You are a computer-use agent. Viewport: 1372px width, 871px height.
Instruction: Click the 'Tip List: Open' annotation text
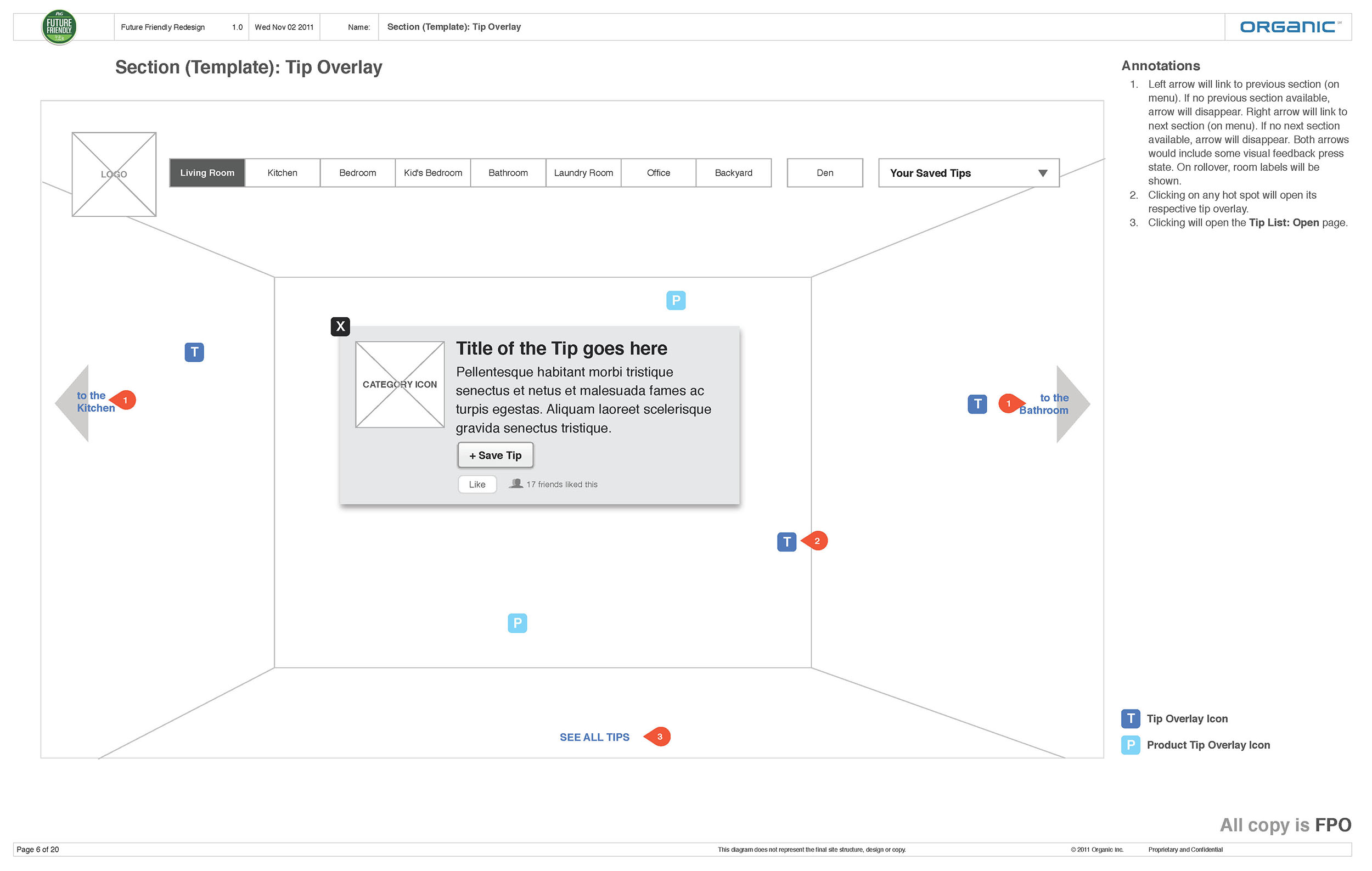[x=1284, y=223]
